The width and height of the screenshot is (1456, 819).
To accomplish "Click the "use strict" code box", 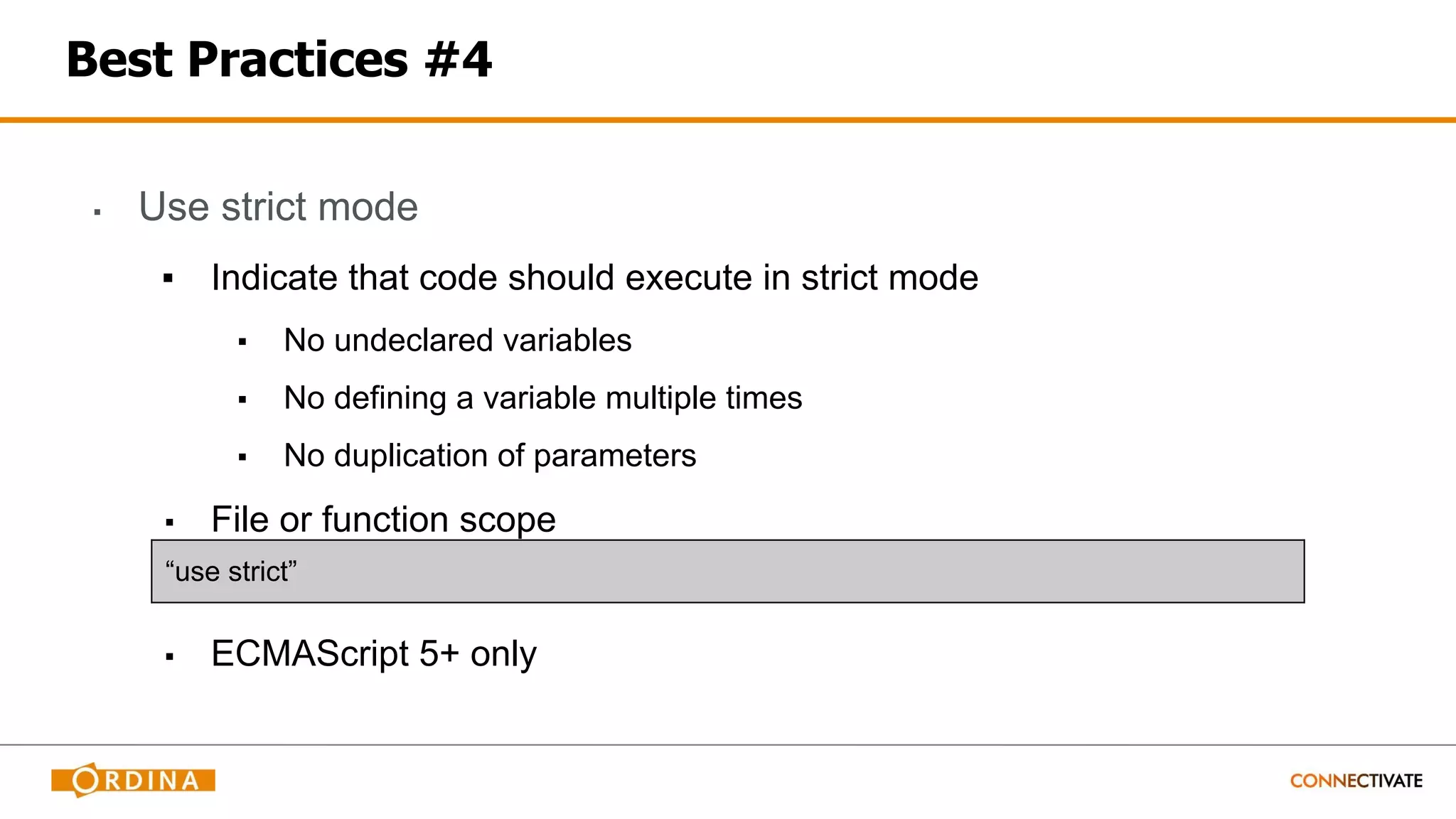I will tap(727, 571).
